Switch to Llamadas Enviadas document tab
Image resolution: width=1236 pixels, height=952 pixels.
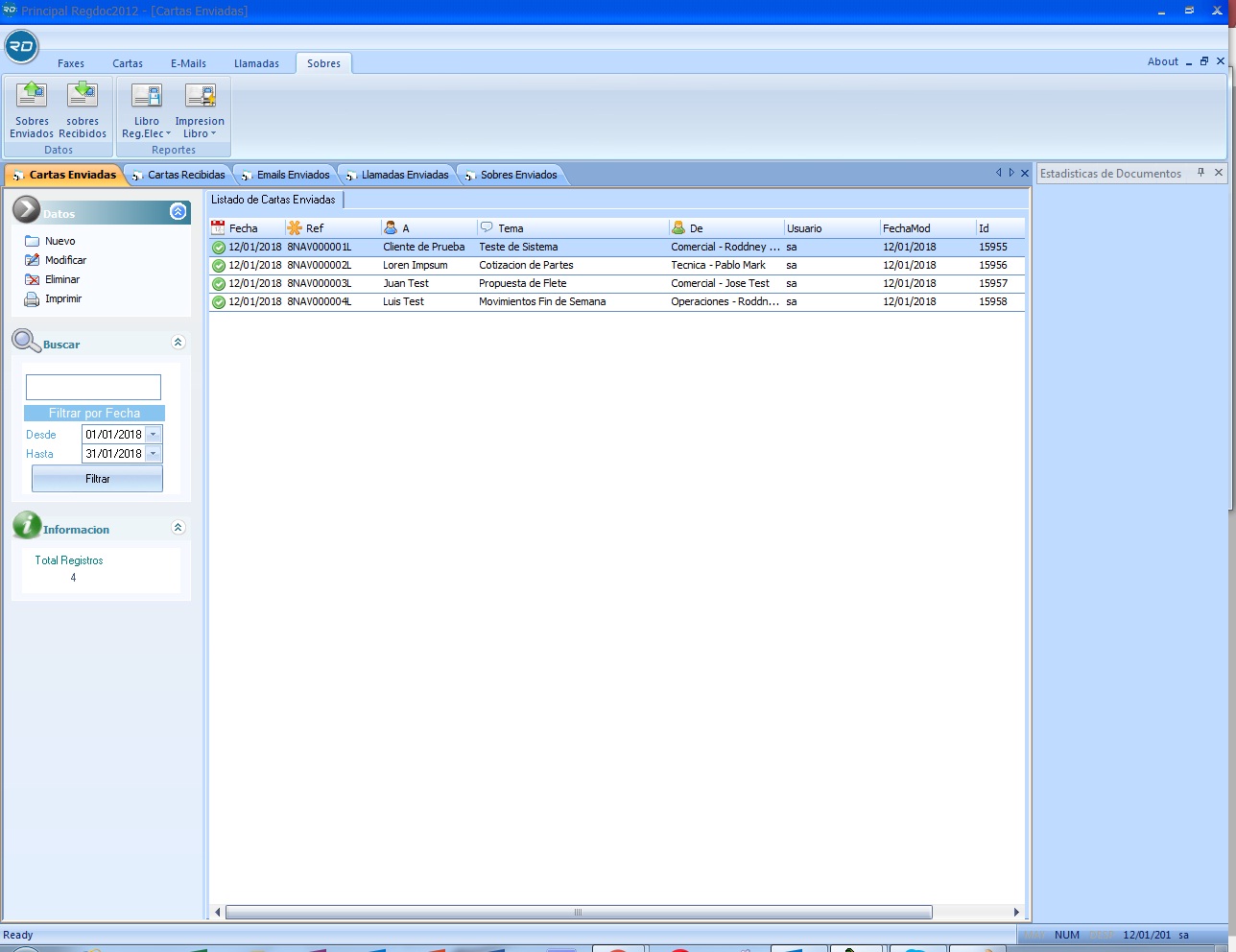click(x=398, y=175)
